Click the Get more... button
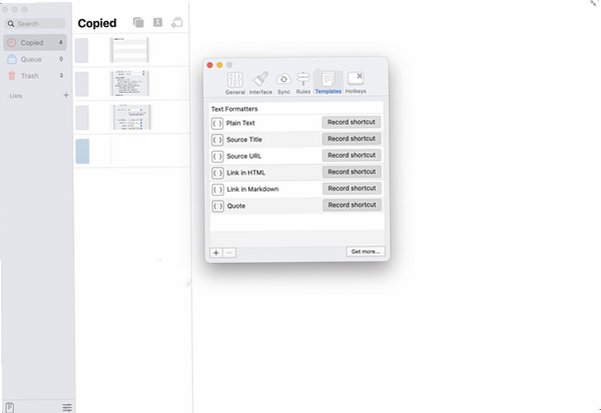The image size is (601, 413). point(365,251)
